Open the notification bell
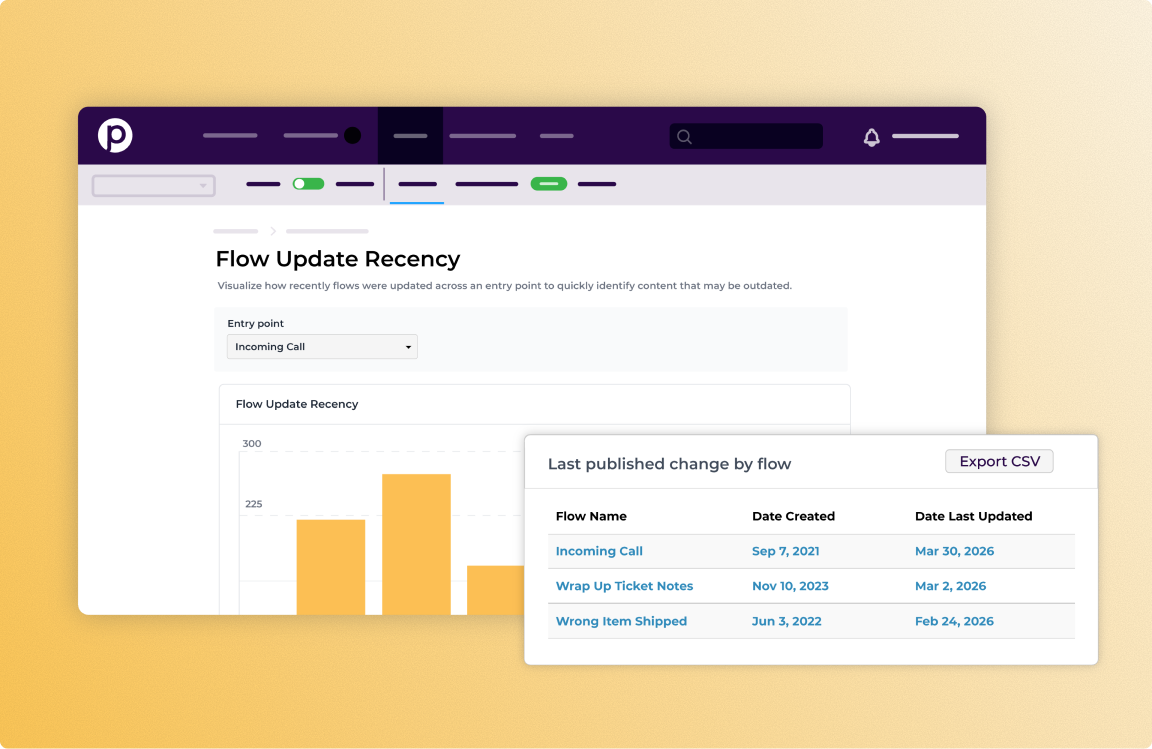The width and height of the screenshot is (1152, 749). pyautogui.click(x=871, y=136)
